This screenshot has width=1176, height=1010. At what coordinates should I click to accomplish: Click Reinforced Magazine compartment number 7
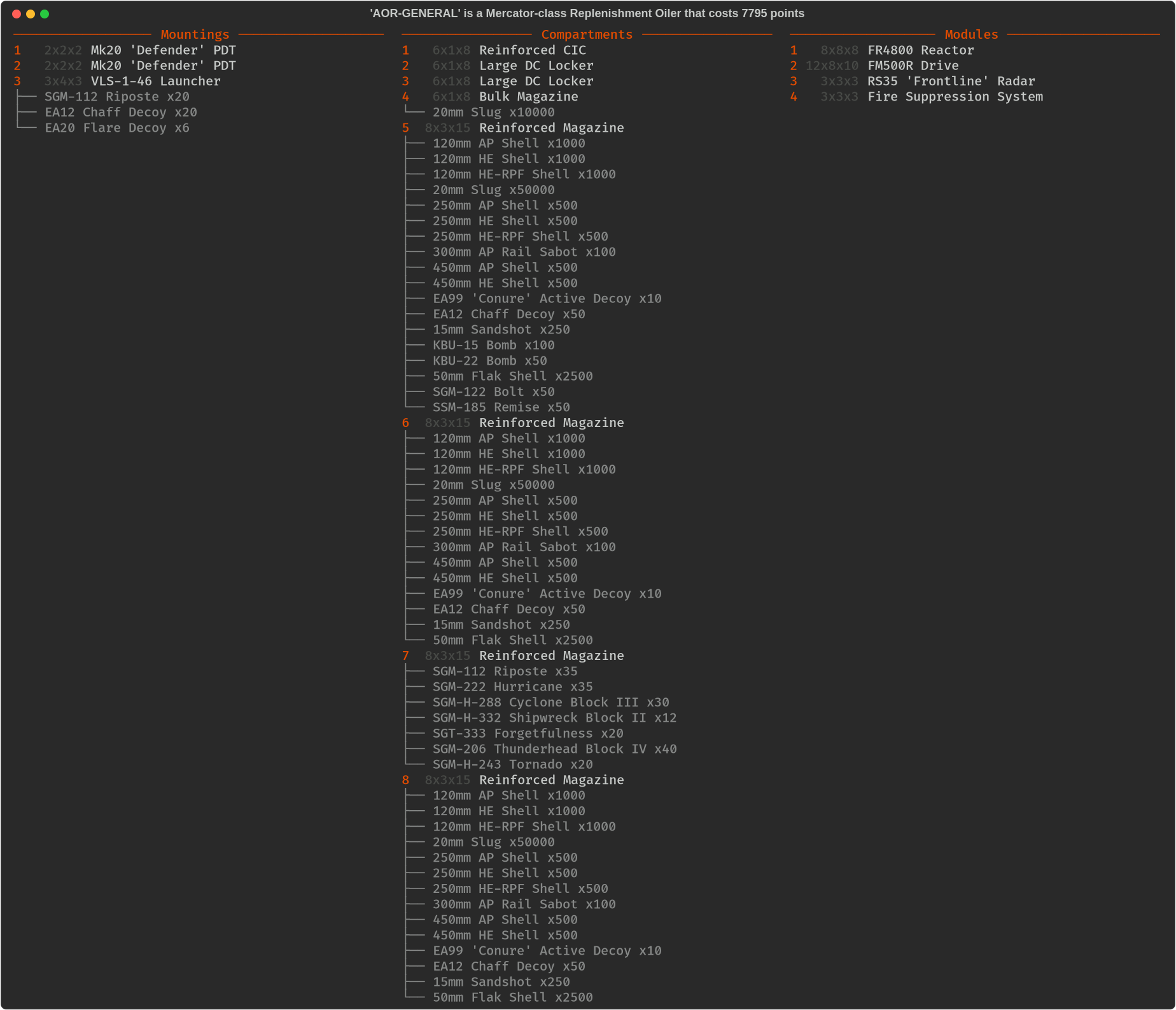tap(513, 656)
